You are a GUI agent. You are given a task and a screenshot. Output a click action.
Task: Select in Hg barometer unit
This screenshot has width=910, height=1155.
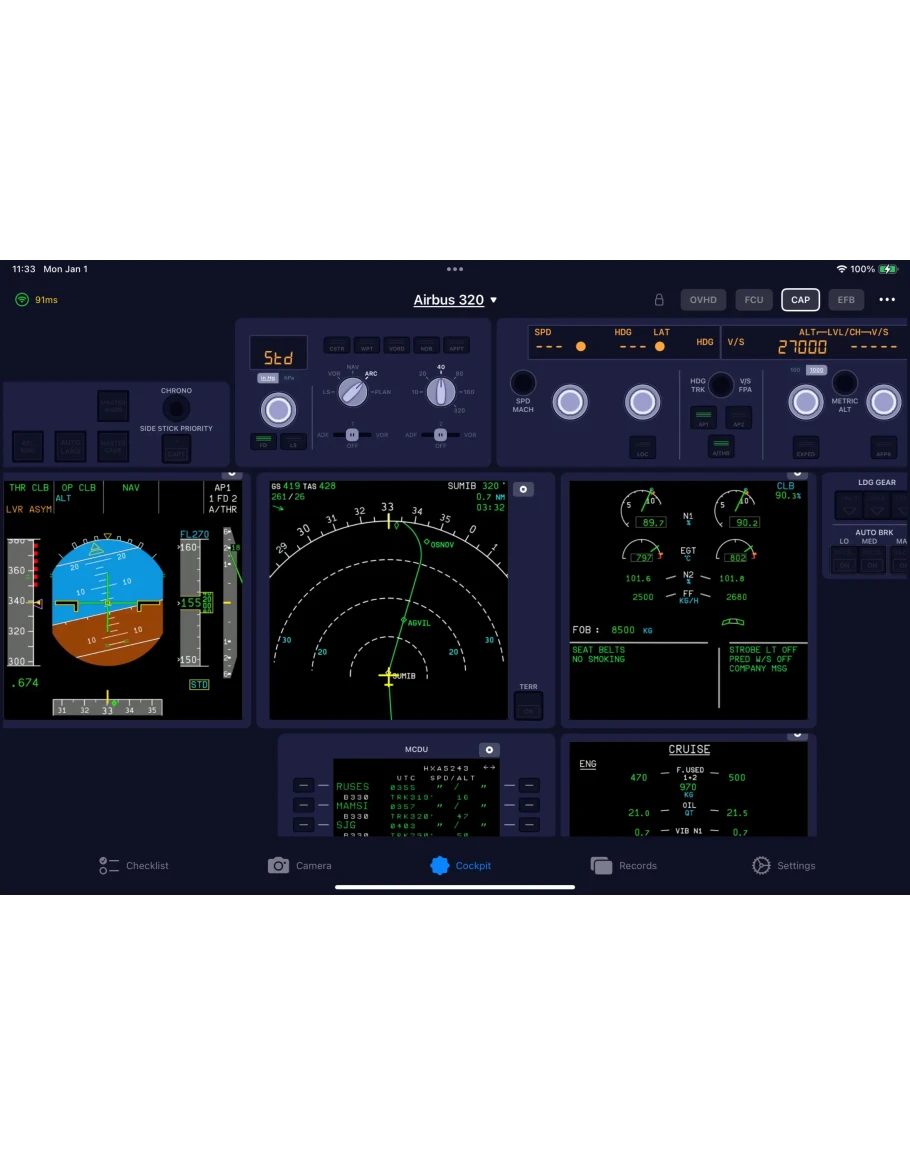pyautogui.click(x=267, y=378)
